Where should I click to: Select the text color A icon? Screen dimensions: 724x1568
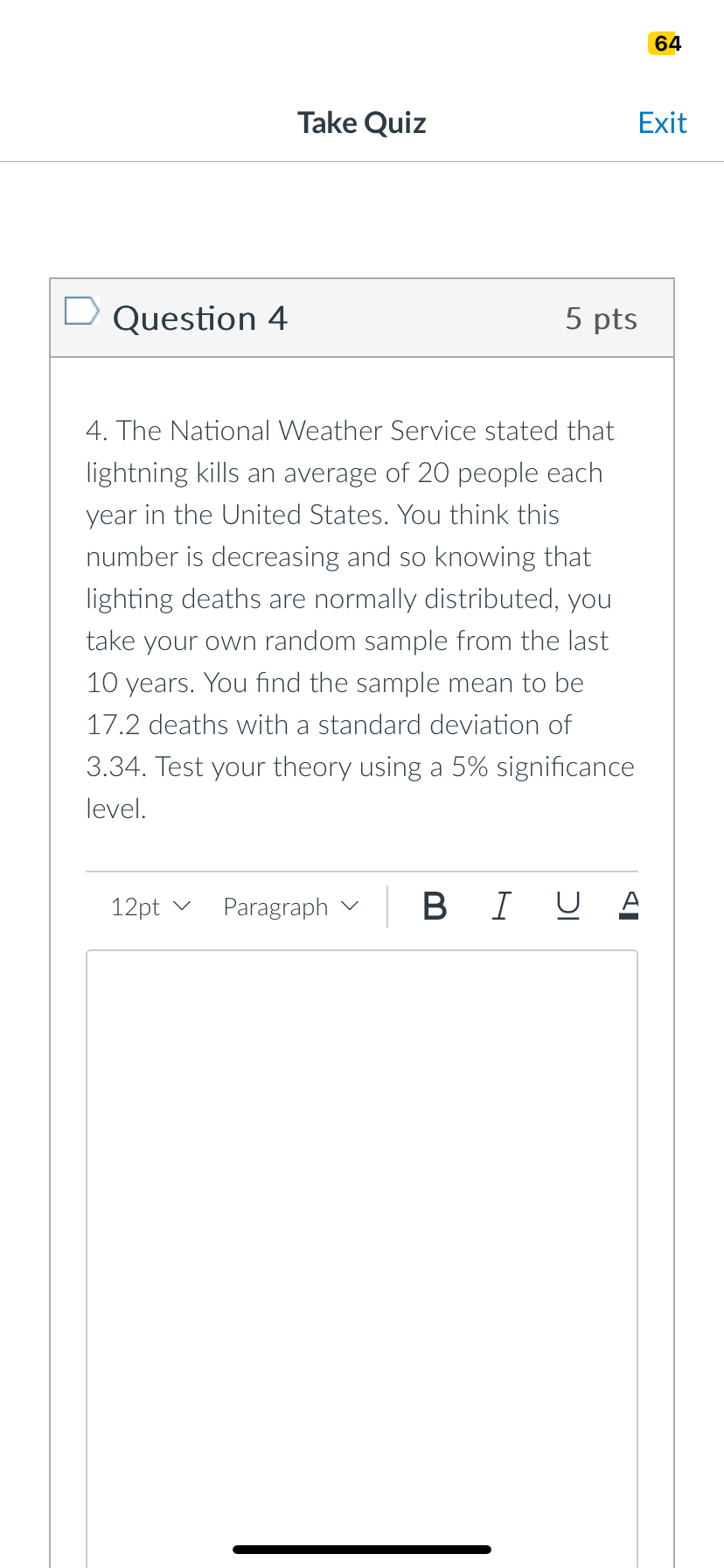[629, 901]
